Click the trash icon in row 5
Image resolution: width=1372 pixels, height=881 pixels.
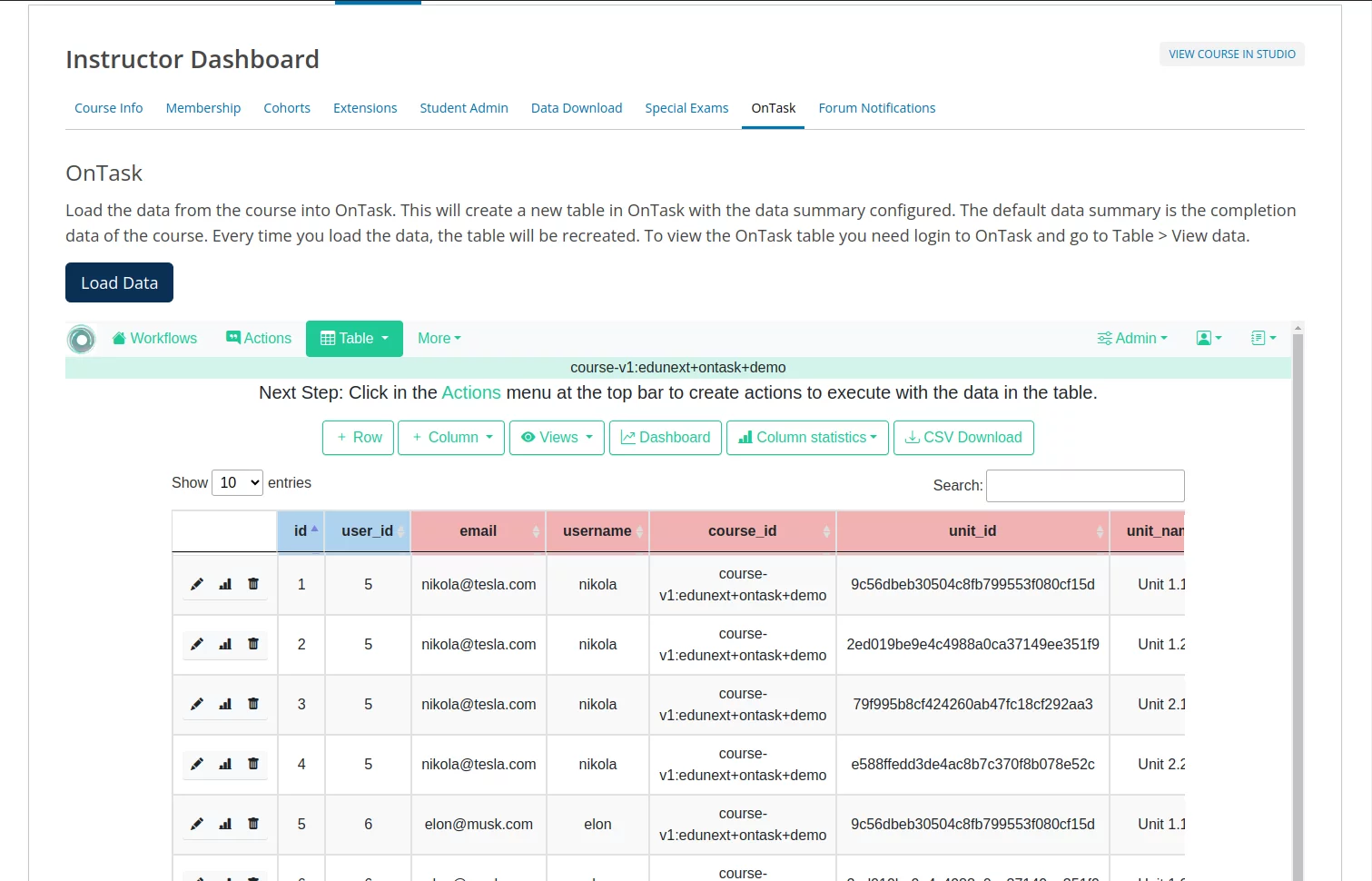tap(253, 824)
